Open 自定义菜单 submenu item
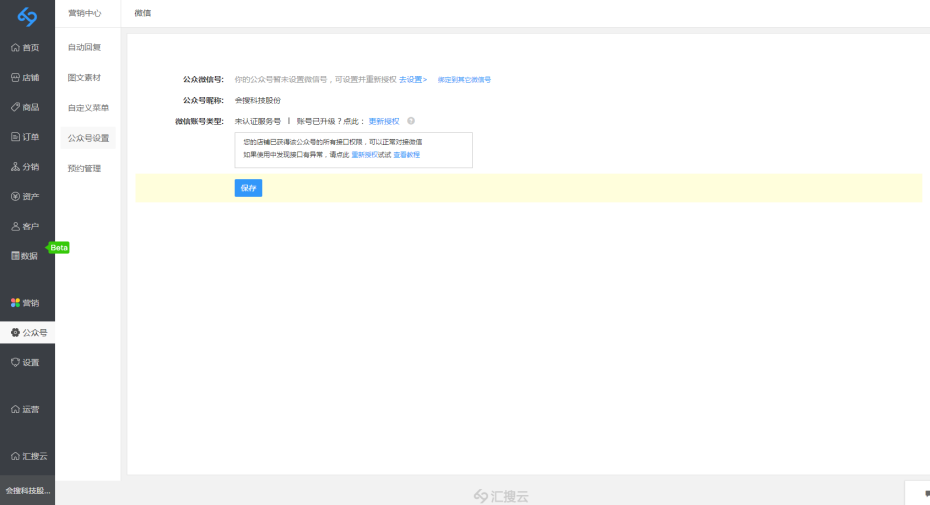 (88, 108)
